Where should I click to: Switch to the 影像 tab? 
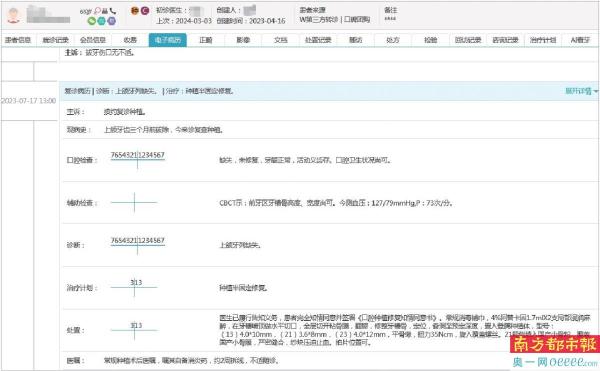click(x=243, y=40)
